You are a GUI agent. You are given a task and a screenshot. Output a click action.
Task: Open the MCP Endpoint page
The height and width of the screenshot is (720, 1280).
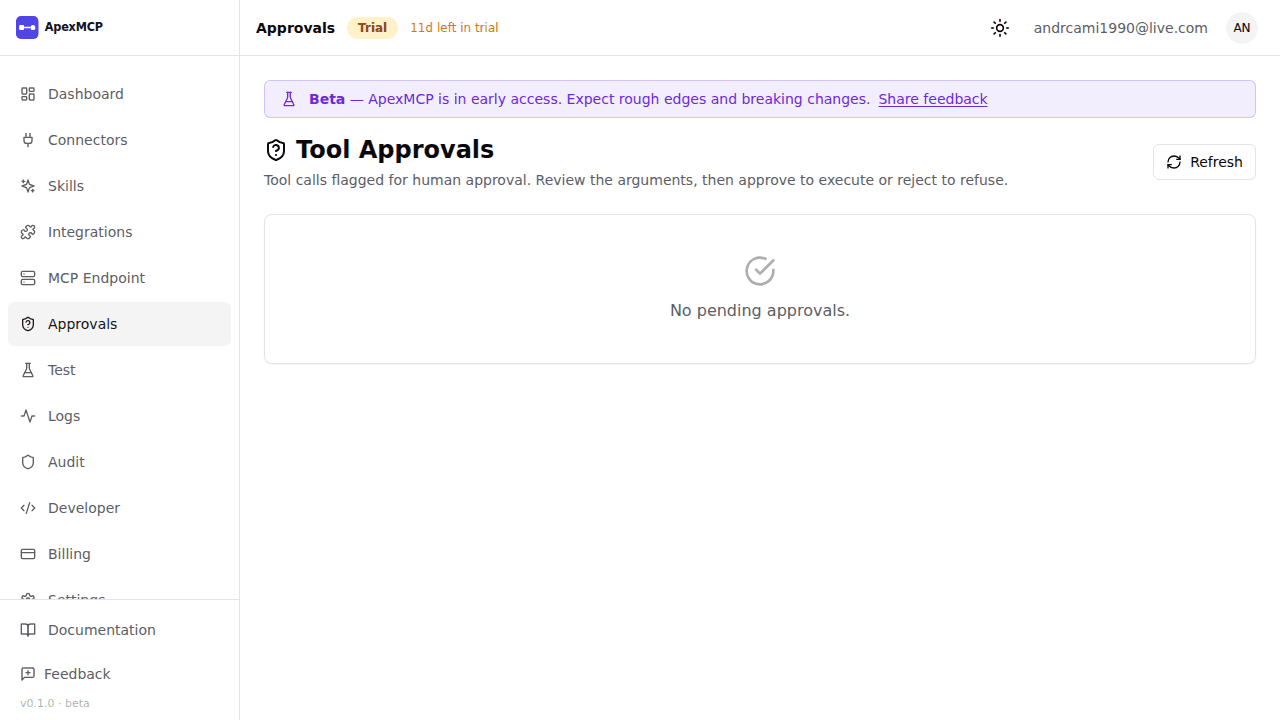pos(119,278)
